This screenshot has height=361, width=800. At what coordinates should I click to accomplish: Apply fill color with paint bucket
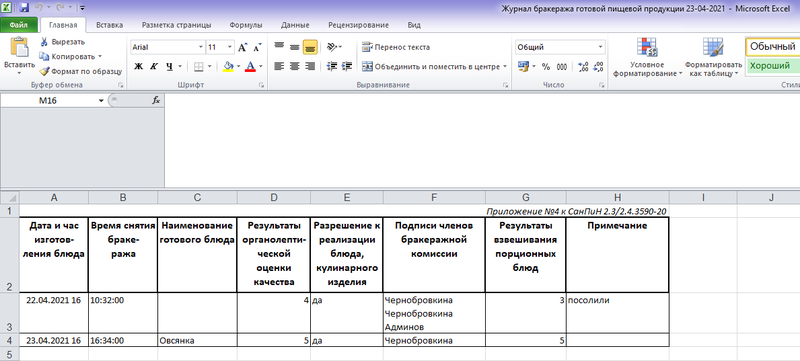[x=229, y=66]
